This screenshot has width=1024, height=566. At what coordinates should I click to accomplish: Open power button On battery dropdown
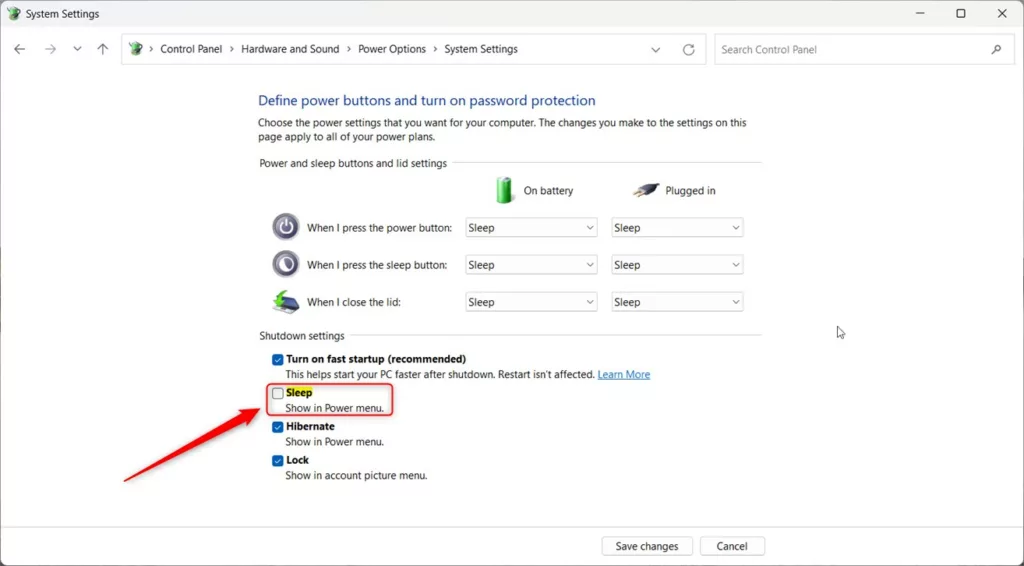(531, 228)
